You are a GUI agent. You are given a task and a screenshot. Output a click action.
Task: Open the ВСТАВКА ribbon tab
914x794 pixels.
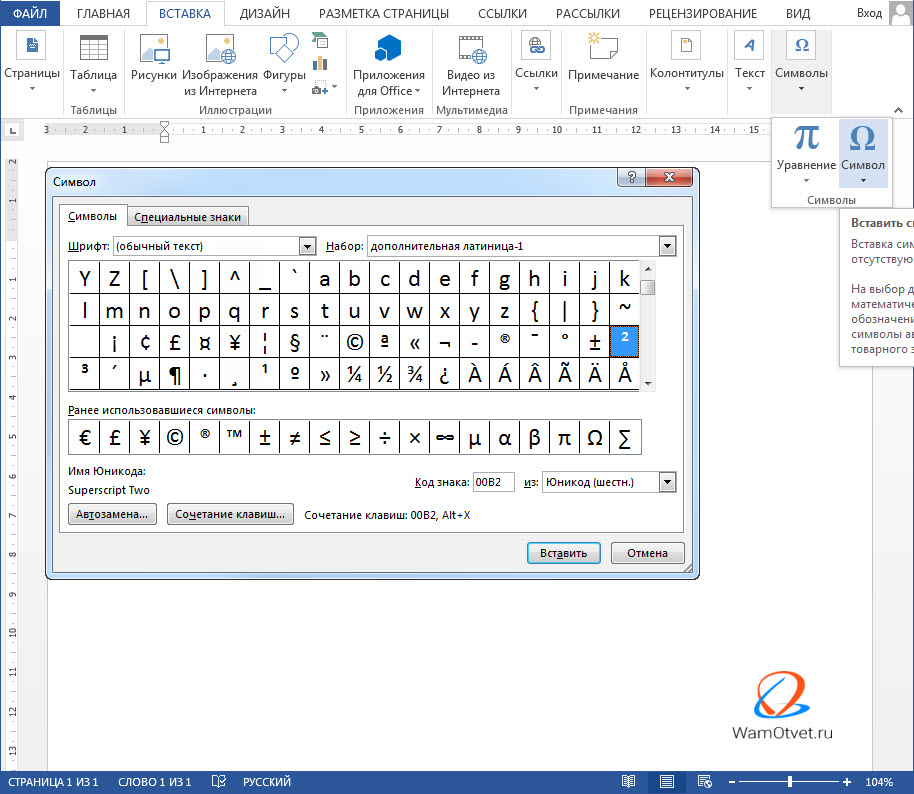(x=185, y=13)
